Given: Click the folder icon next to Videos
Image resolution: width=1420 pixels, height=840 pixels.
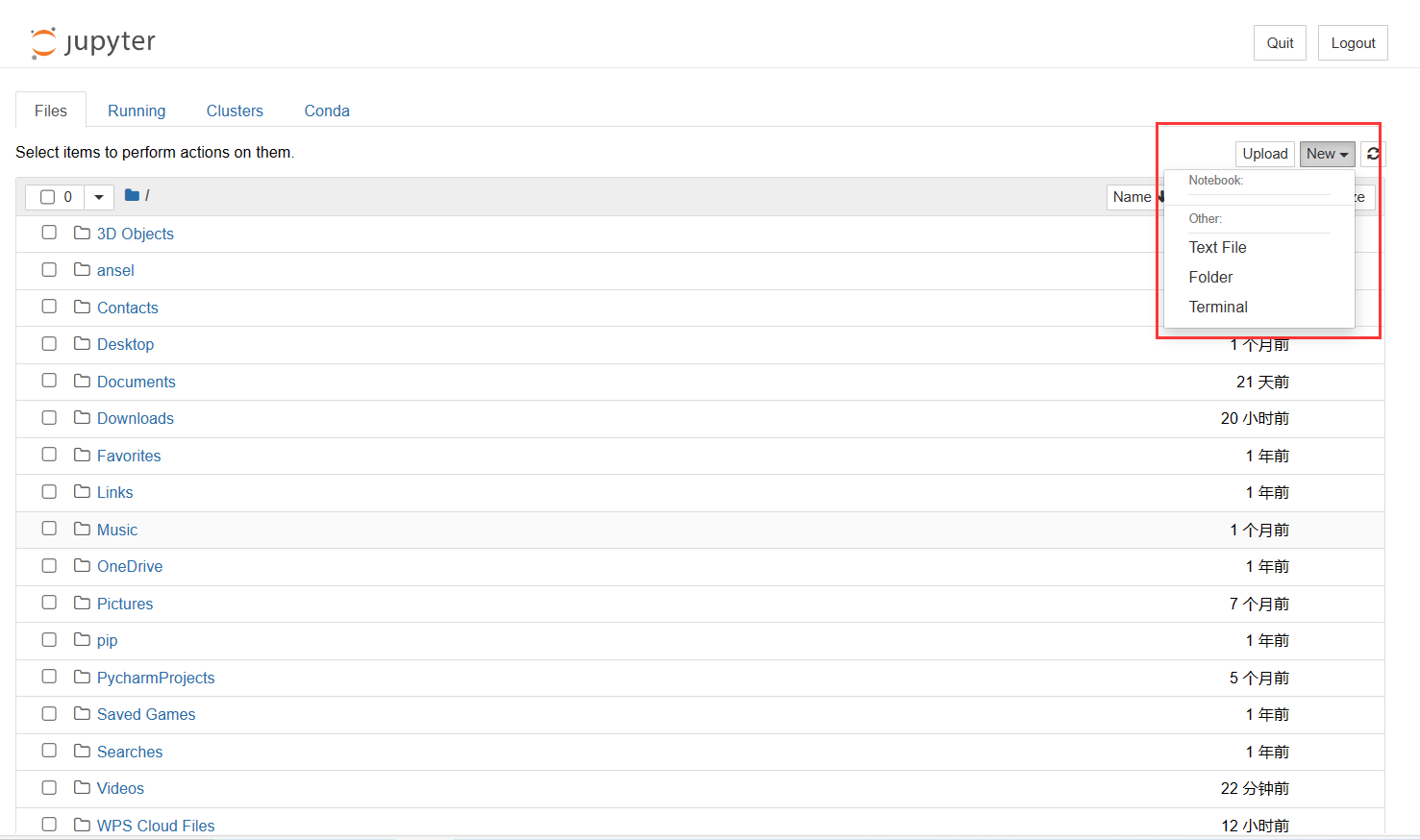Looking at the screenshot, I should pyautogui.click(x=82, y=787).
